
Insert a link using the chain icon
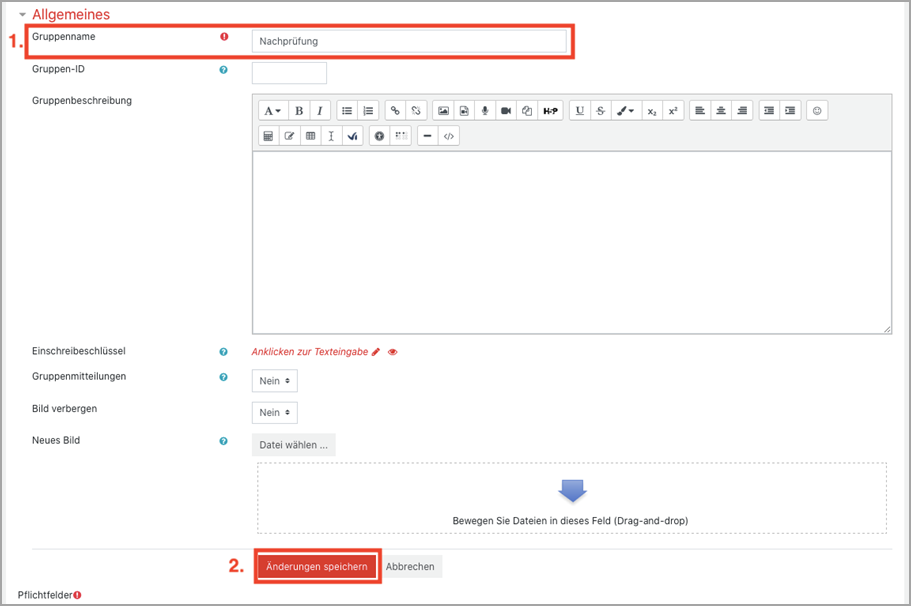[395, 111]
